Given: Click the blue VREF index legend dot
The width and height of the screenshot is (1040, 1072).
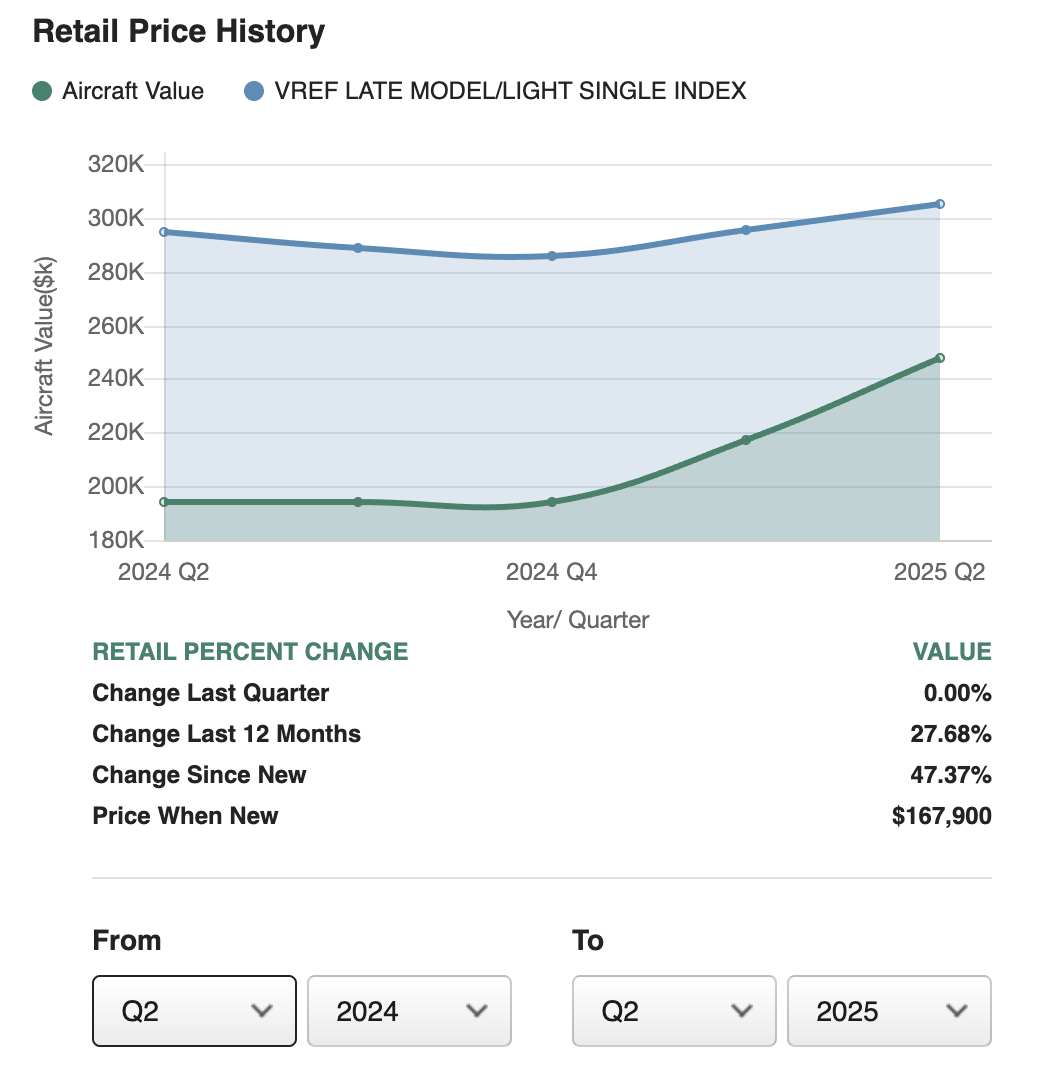Looking at the screenshot, I should [x=254, y=91].
